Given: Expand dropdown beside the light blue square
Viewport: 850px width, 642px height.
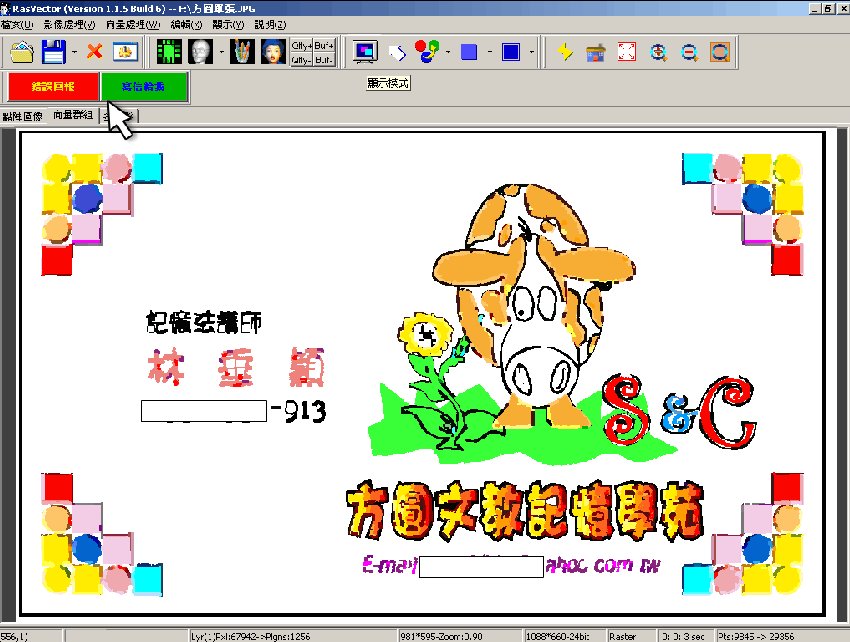Looking at the screenshot, I should [x=490, y=53].
